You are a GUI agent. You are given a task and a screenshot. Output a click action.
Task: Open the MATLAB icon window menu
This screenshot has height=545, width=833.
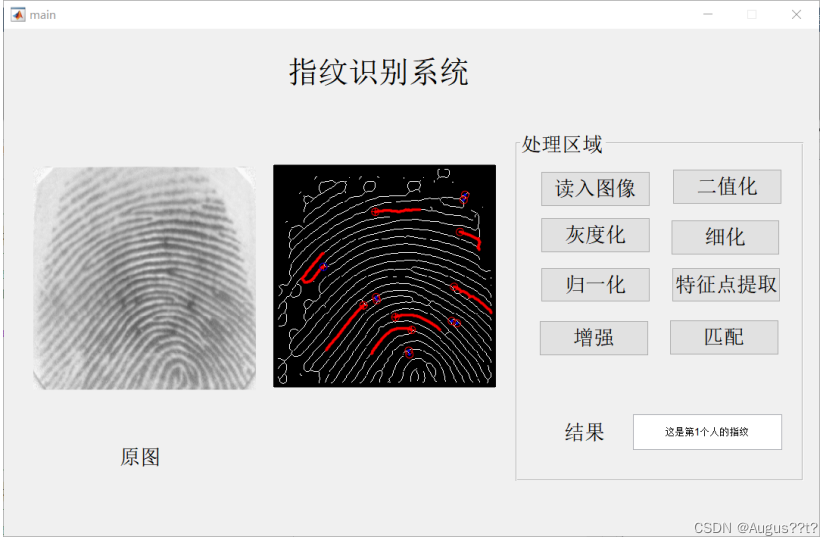pos(19,15)
